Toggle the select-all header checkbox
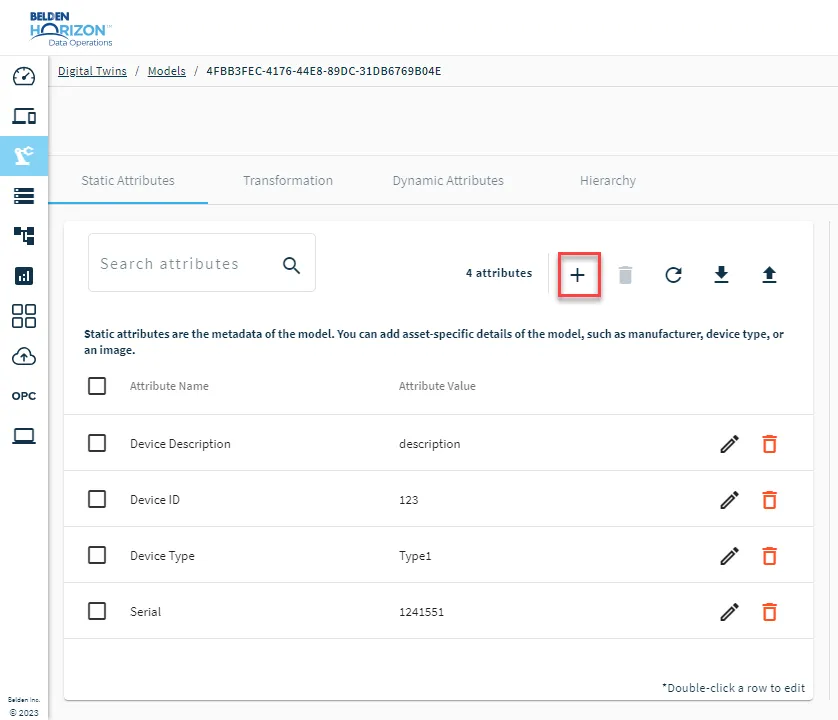The image size is (838, 720). (97, 385)
